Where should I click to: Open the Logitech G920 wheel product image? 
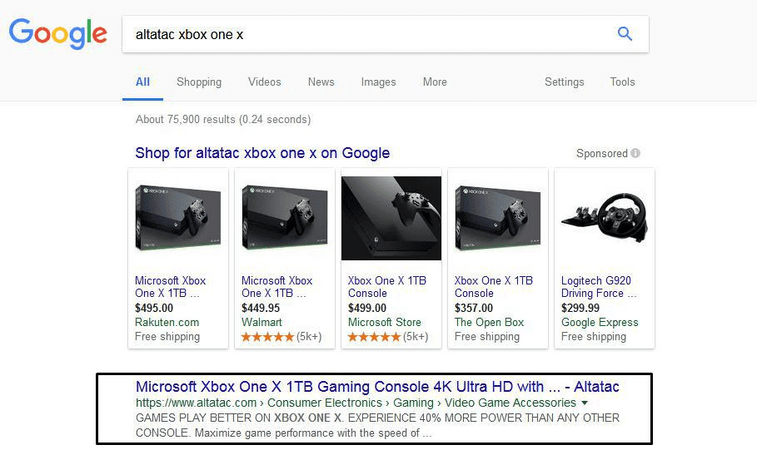click(x=603, y=219)
